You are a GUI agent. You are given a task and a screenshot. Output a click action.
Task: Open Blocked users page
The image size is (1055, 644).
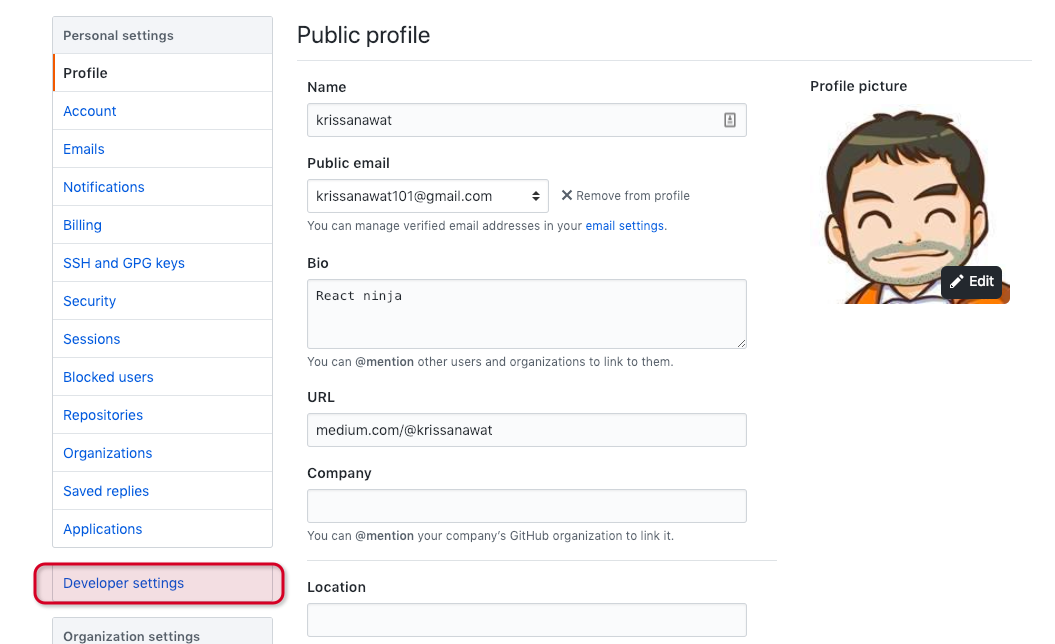click(108, 377)
